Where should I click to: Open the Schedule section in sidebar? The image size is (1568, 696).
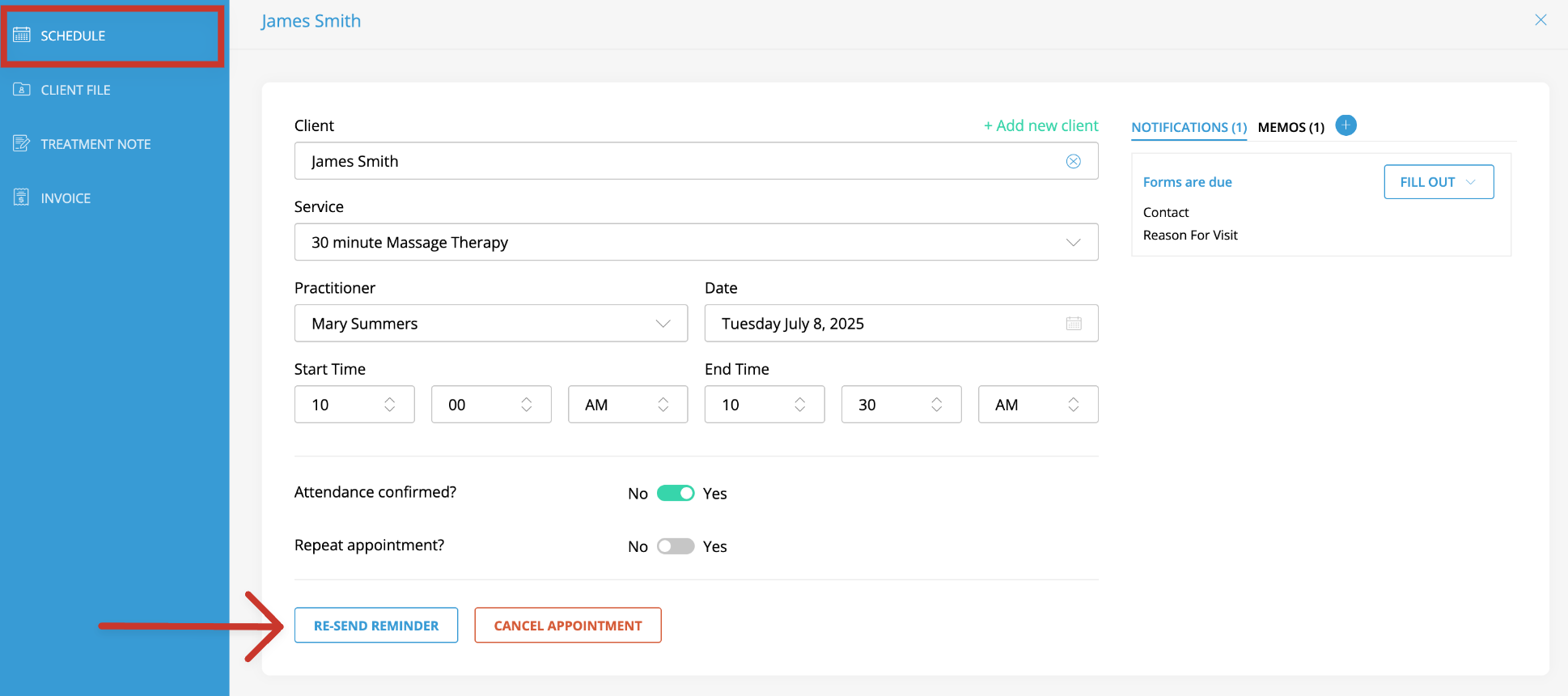click(113, 36)
